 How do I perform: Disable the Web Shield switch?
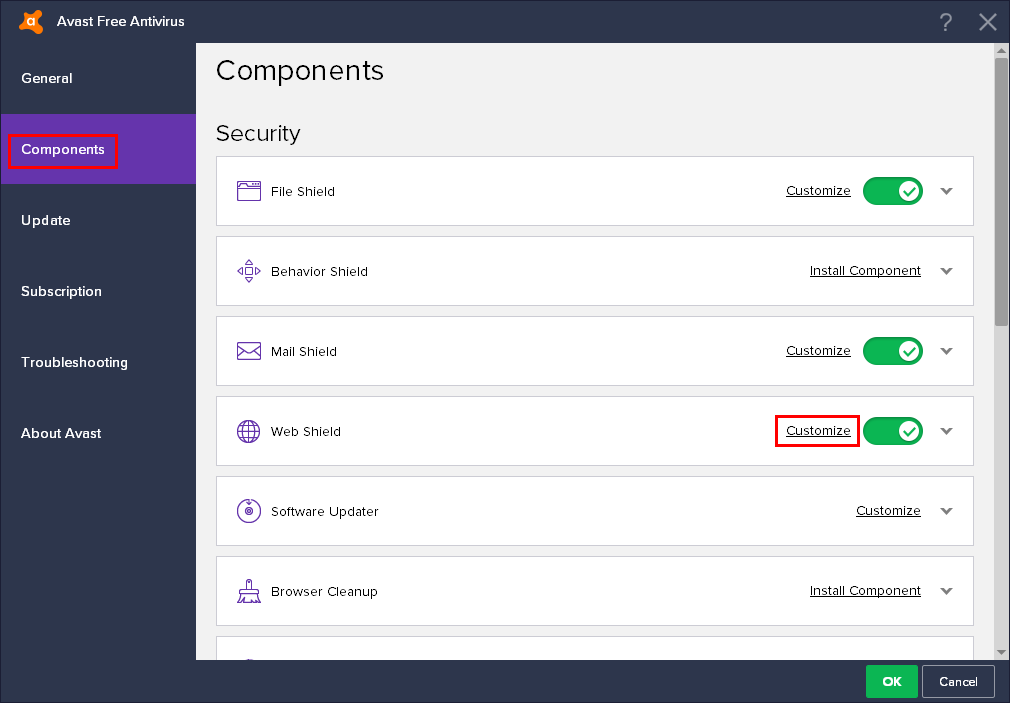[x=893, y=431]
